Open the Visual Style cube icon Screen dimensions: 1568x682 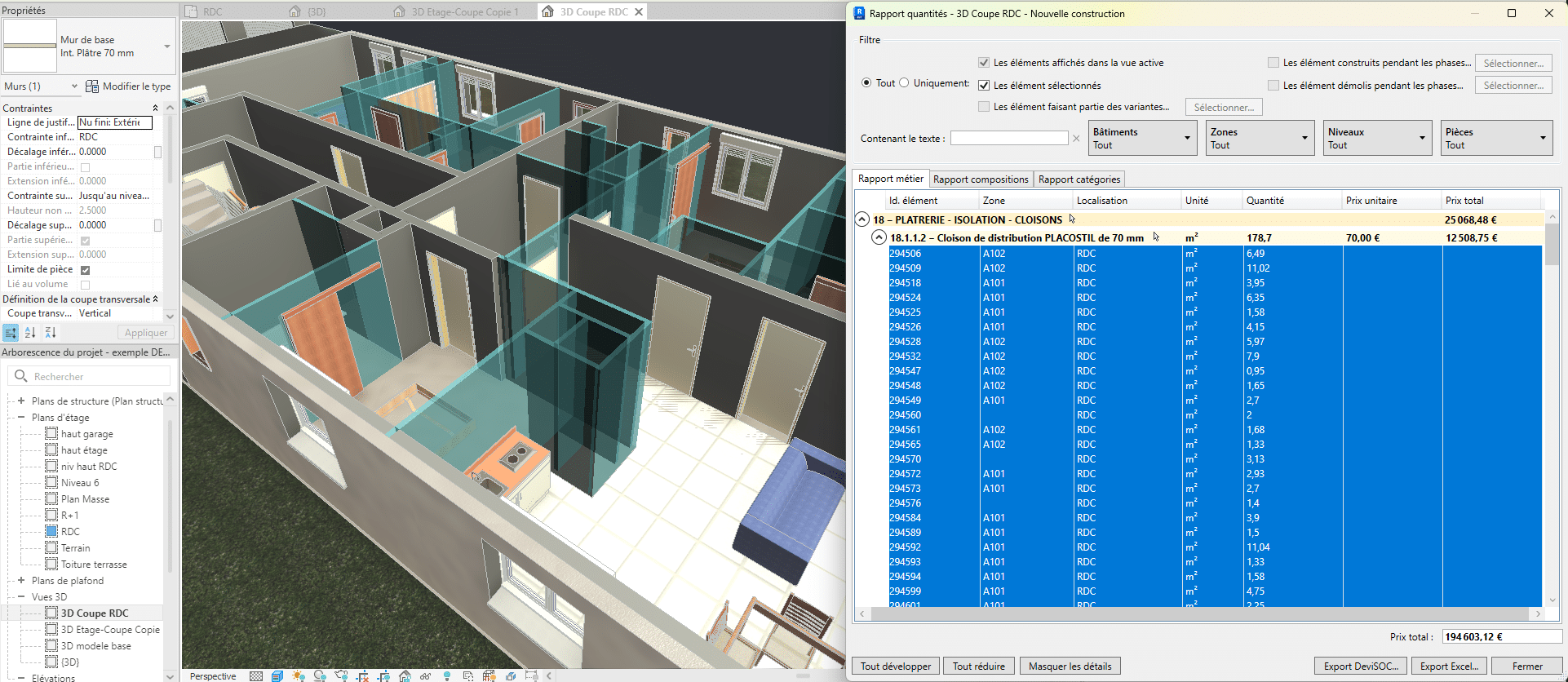[x=277, y=676]
